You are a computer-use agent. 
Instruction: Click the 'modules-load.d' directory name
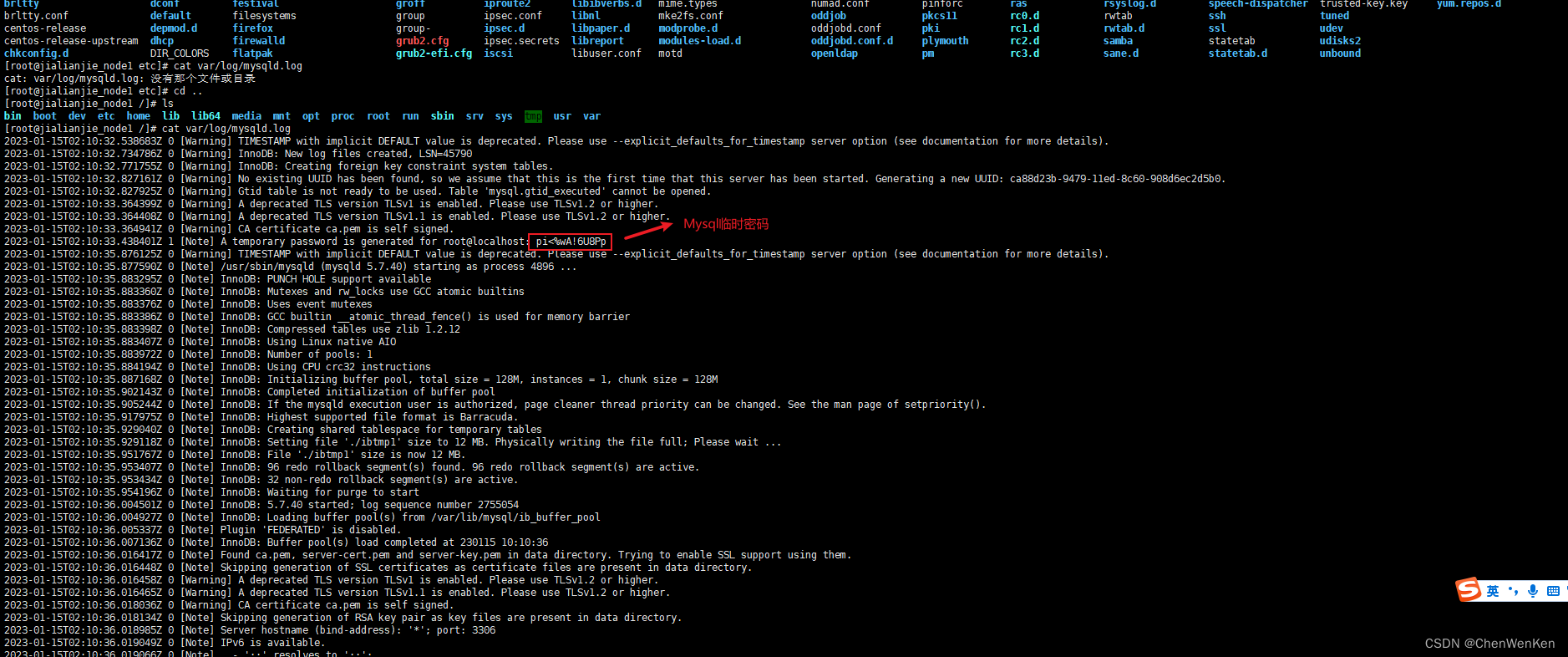coord(699,41)
